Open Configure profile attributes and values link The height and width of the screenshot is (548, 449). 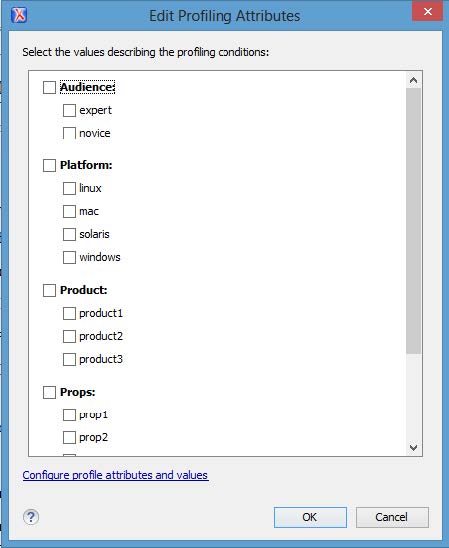115,475
